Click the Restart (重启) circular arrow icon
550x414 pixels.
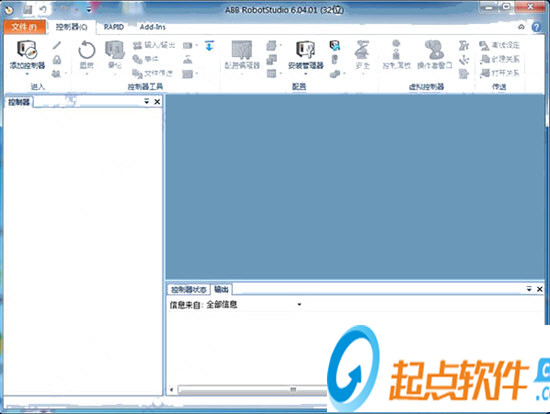[87, 50]
